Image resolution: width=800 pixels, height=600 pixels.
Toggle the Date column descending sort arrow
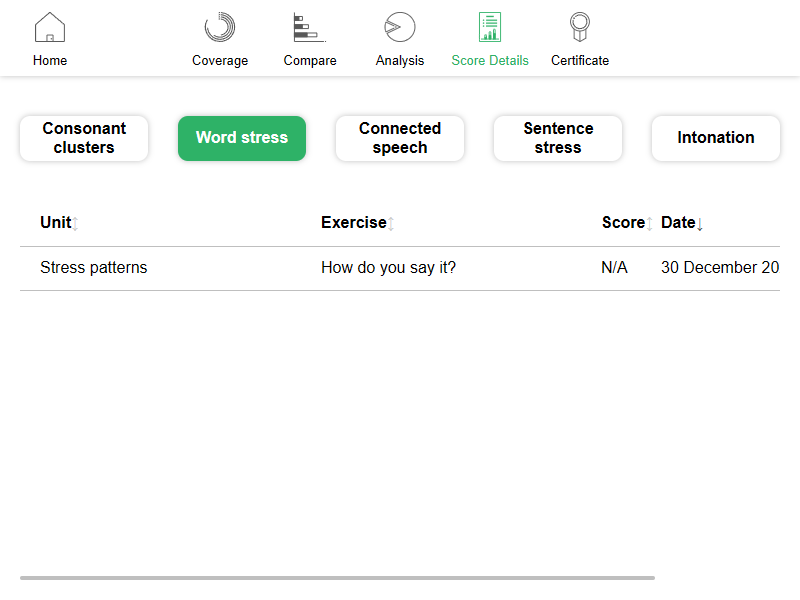point(700,224)
